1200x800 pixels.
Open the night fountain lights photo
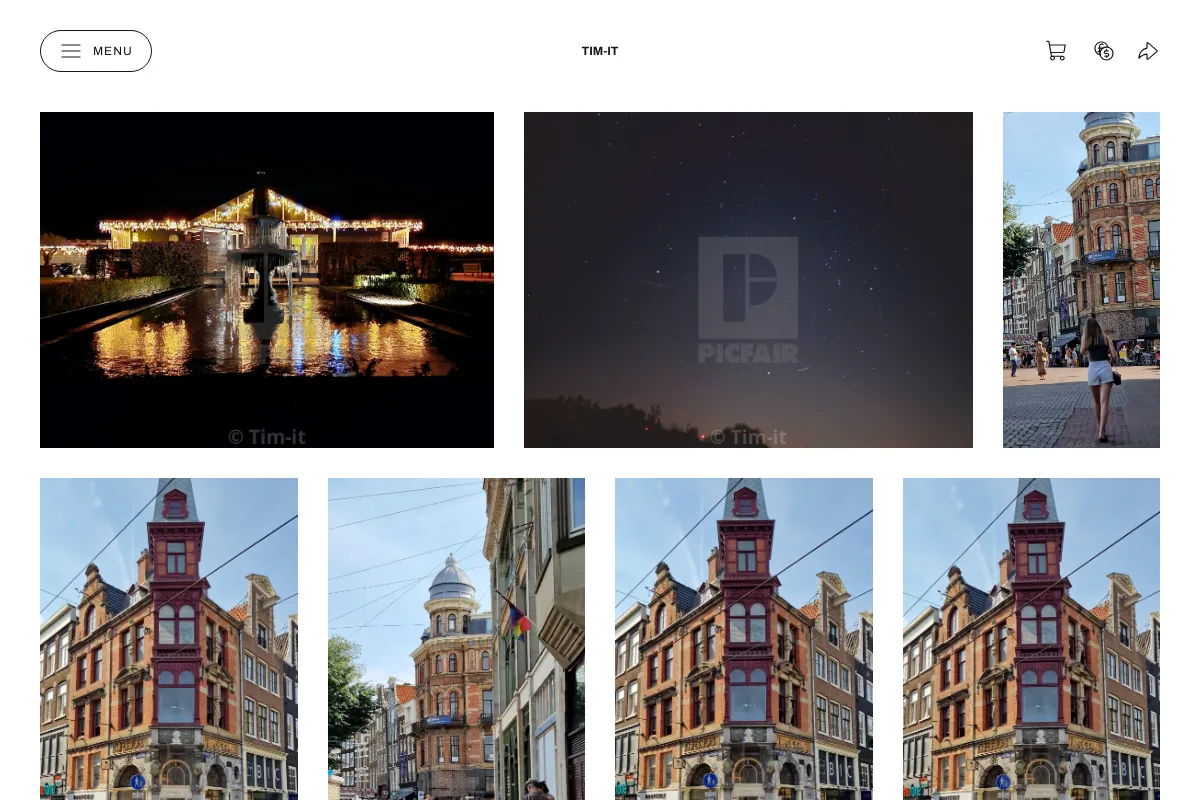click(267, 280)
